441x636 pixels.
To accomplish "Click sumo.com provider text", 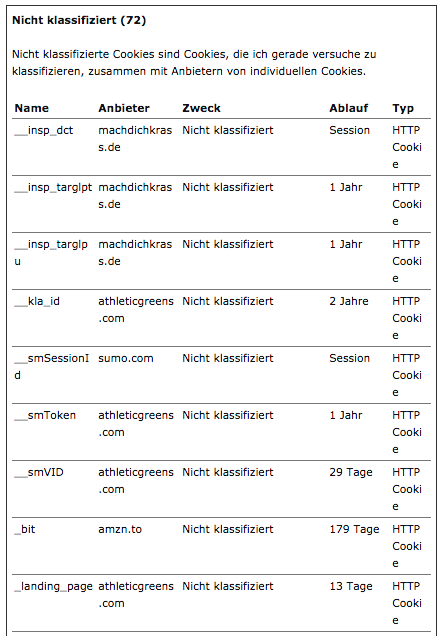I will [126, 359].
